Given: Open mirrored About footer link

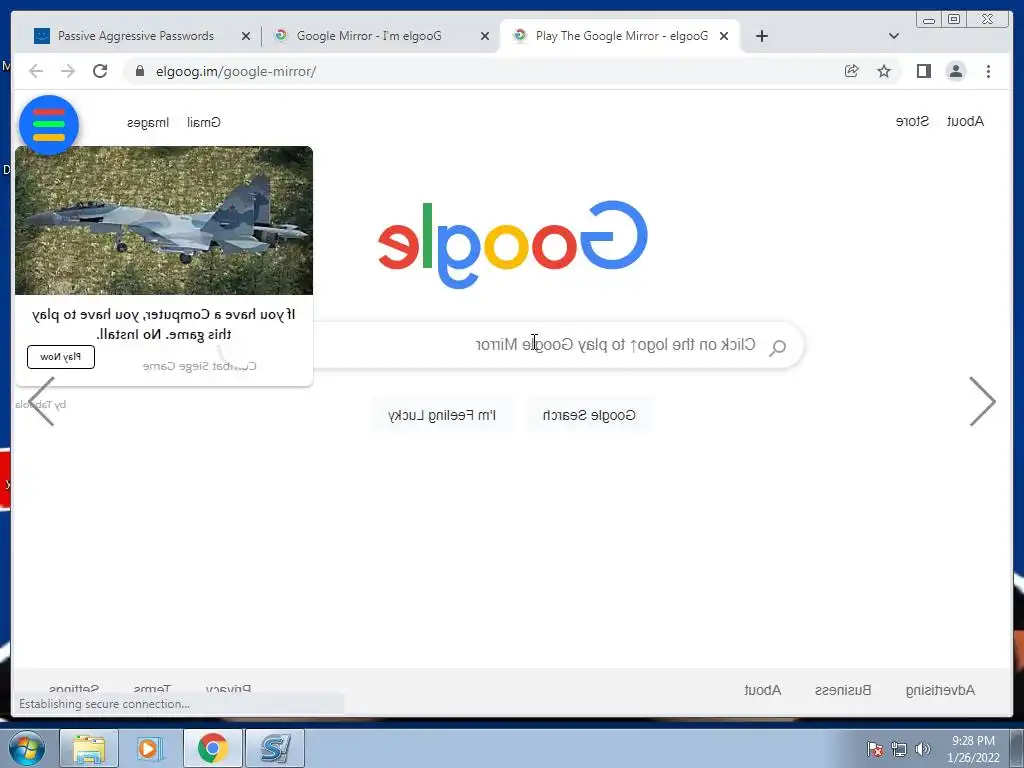Looking at the screenshot, I should (762, 690).
